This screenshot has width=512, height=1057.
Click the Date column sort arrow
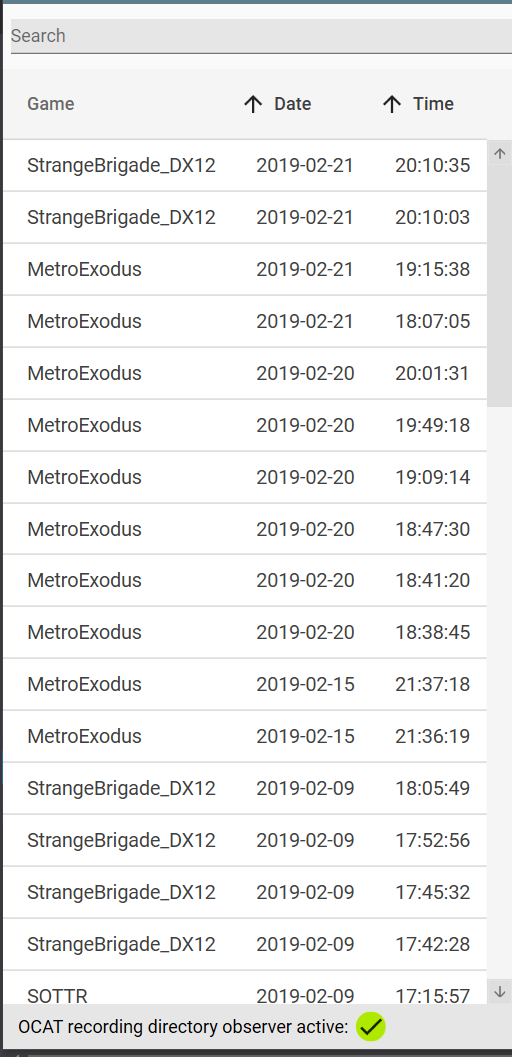coord(253,104)
